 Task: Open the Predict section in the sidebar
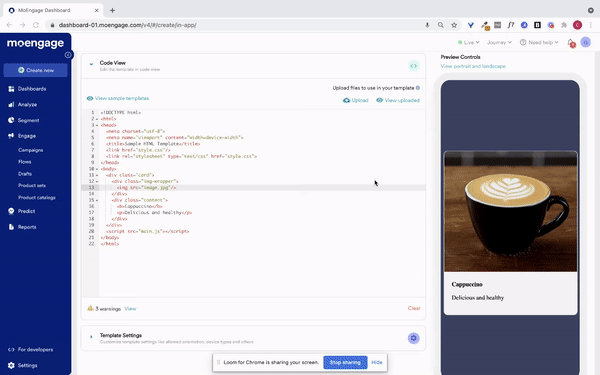(x=21, y=211)
